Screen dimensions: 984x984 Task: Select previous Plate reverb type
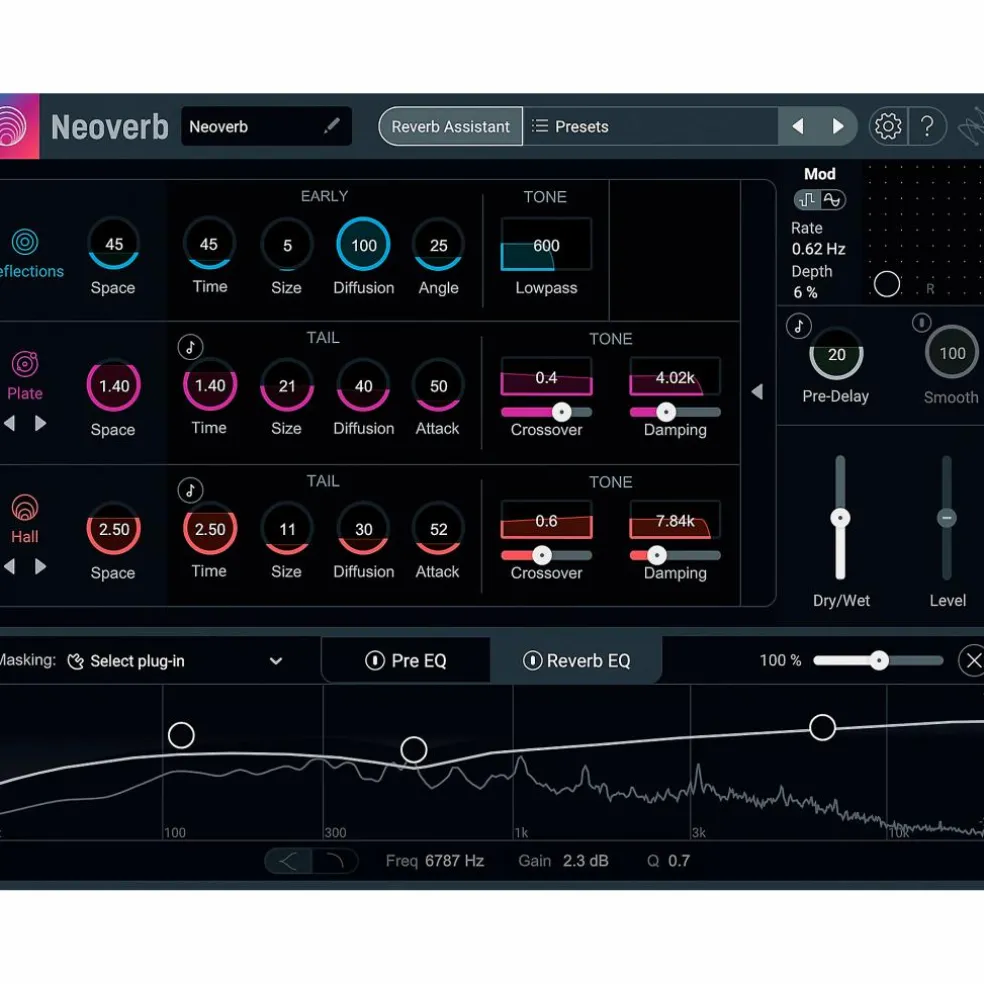[x=9, y=424]
